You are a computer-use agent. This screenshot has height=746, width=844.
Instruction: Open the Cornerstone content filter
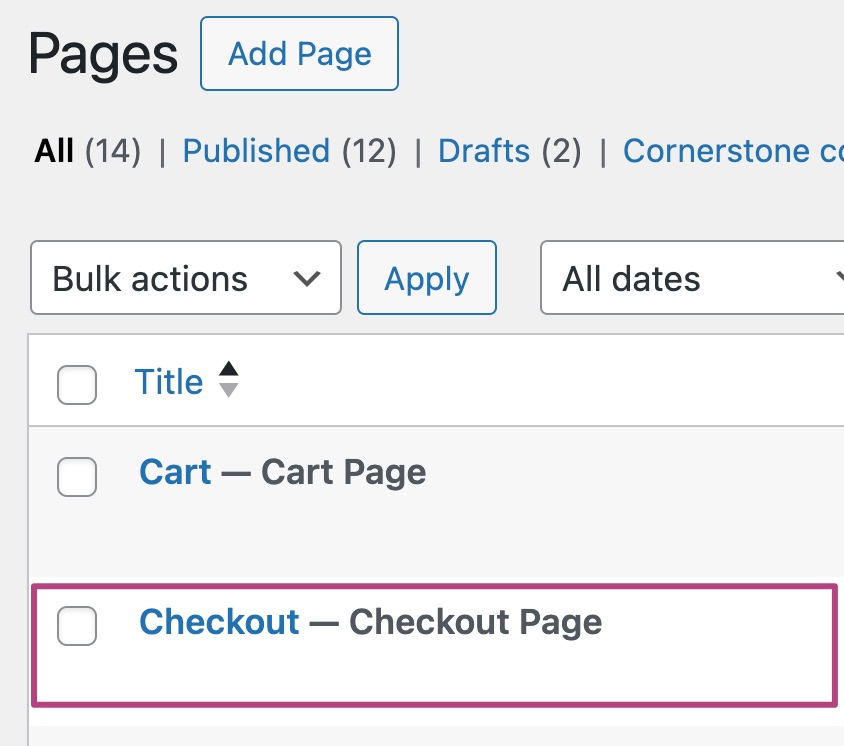[730, 151]
